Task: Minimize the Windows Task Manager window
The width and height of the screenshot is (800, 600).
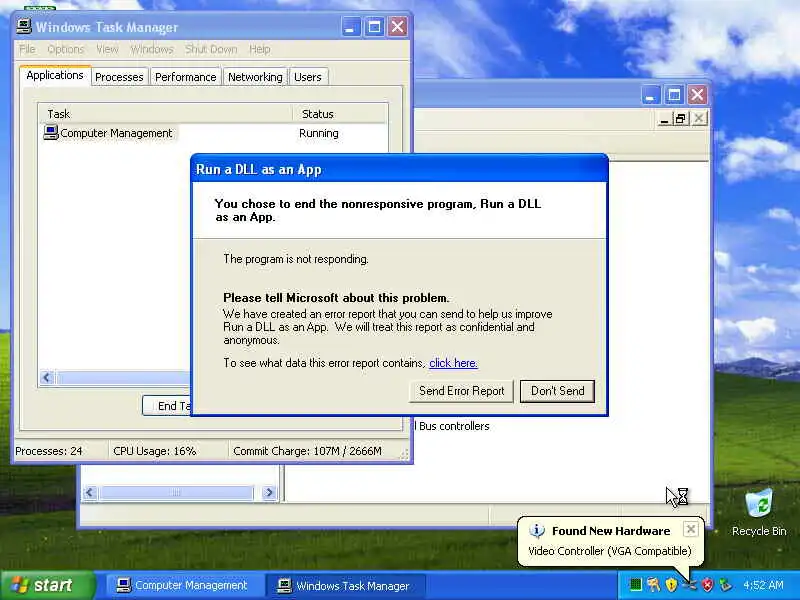Action: click(351, 27)
